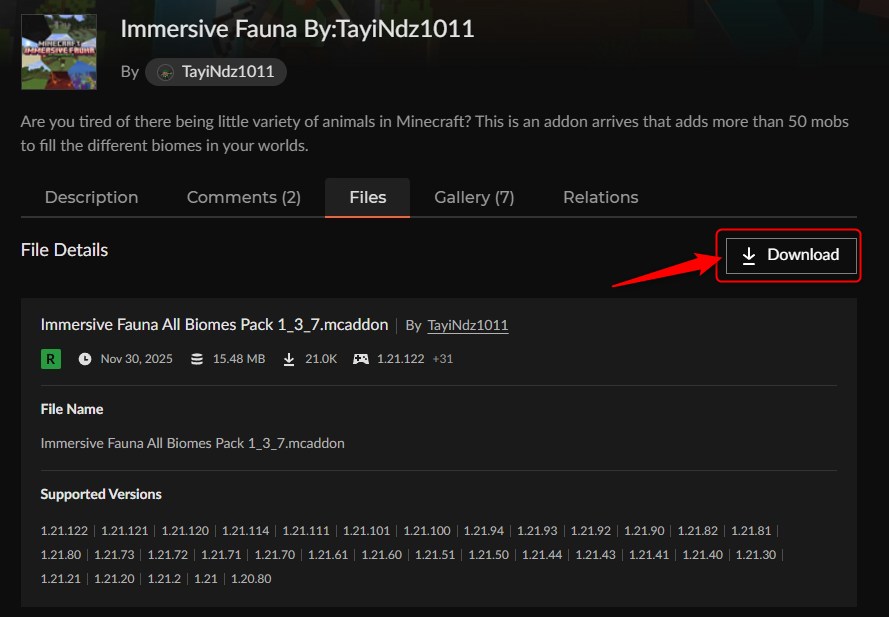The image size is (889, 617).
Task: Click supported version 1.21.120
Action: pos(185,531)
